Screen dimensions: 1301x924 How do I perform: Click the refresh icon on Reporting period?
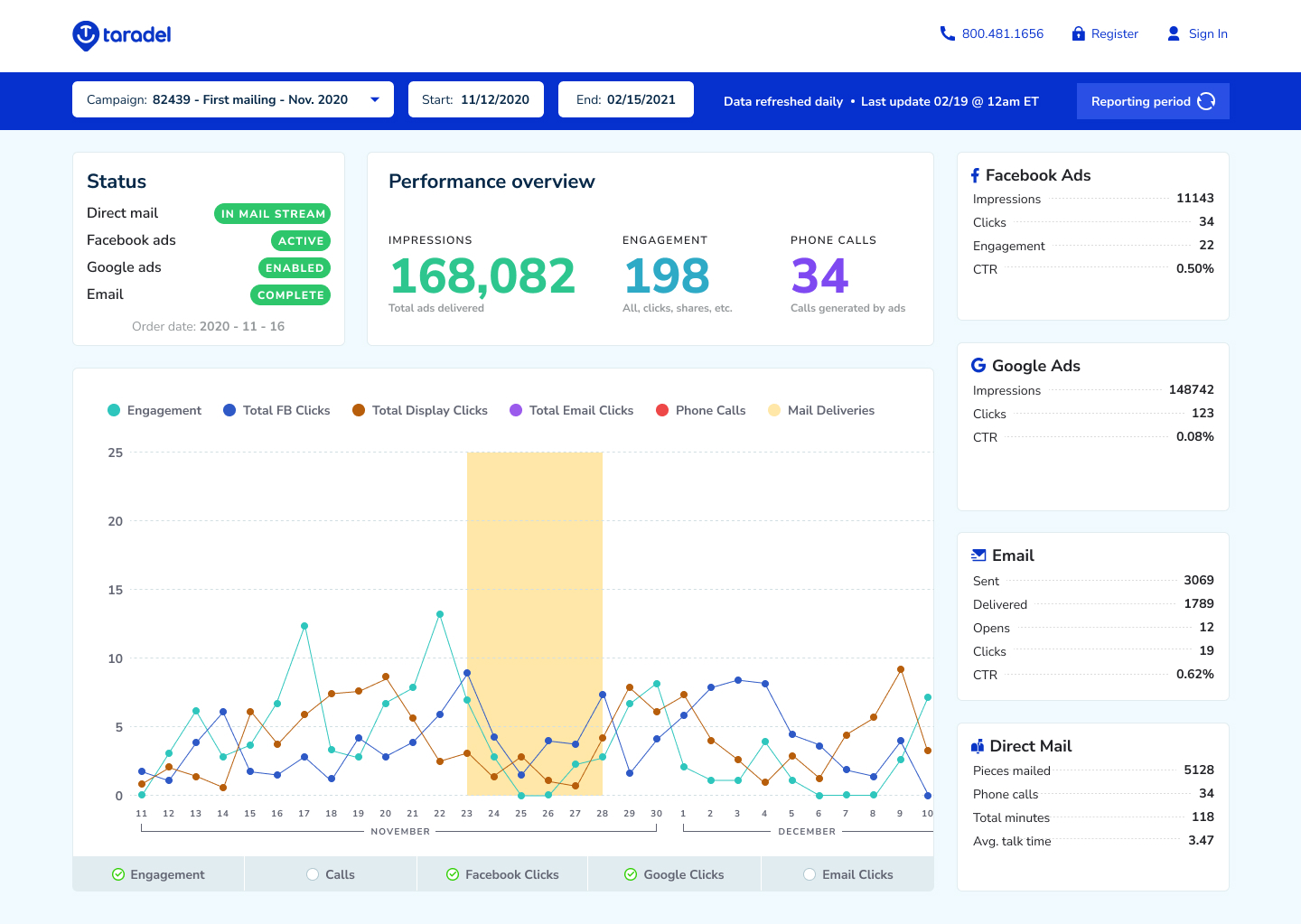tap(1206, 101)
